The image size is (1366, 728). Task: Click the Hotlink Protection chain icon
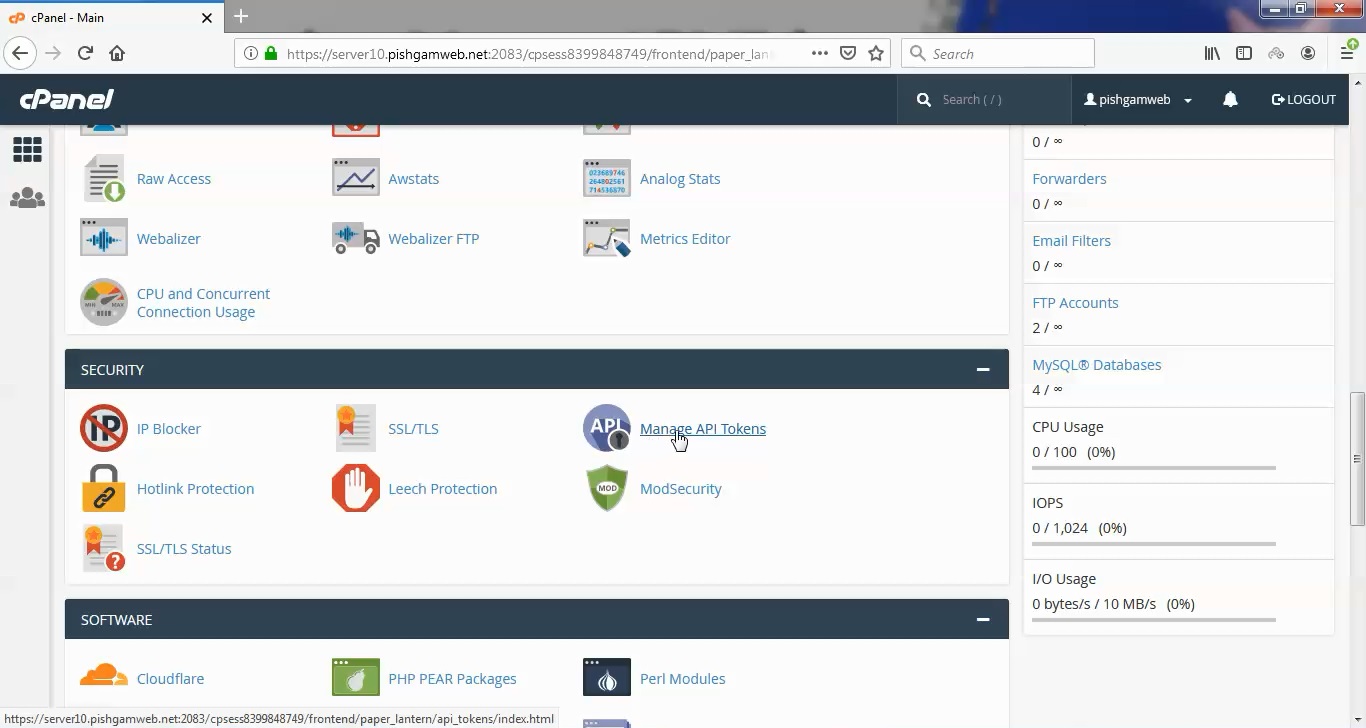(x=103, y=488)
